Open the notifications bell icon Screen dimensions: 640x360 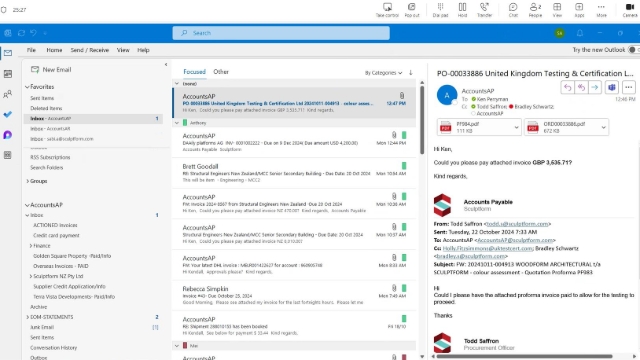pos(580,33)
